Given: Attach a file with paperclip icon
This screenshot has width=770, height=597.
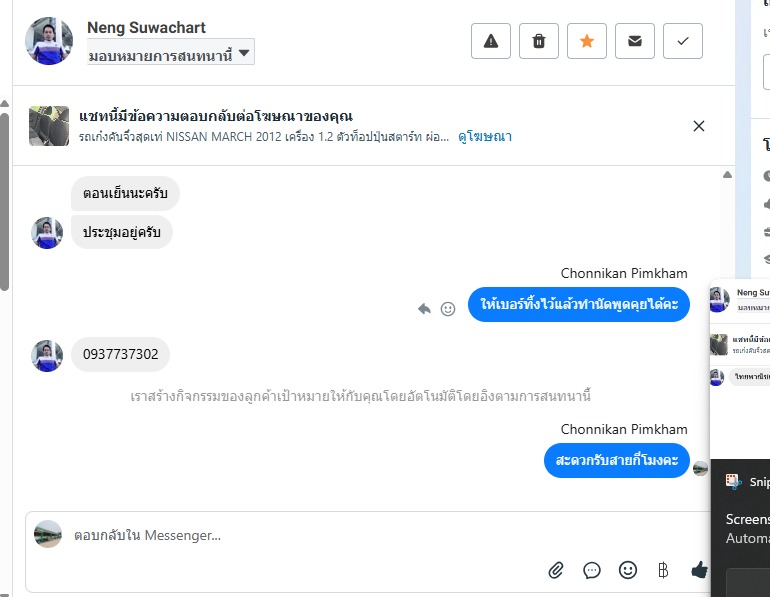Looking at the screenshot, I should click(556, 570).
